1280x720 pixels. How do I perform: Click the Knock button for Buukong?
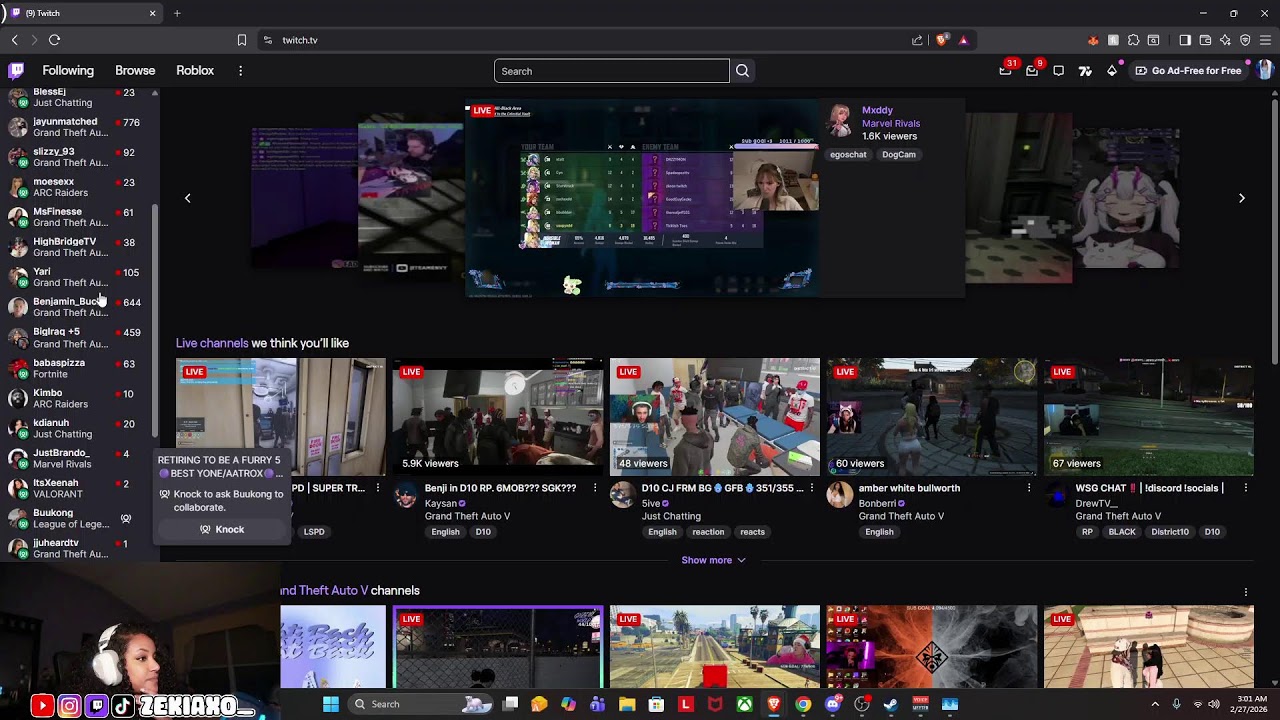pos(222,530)
